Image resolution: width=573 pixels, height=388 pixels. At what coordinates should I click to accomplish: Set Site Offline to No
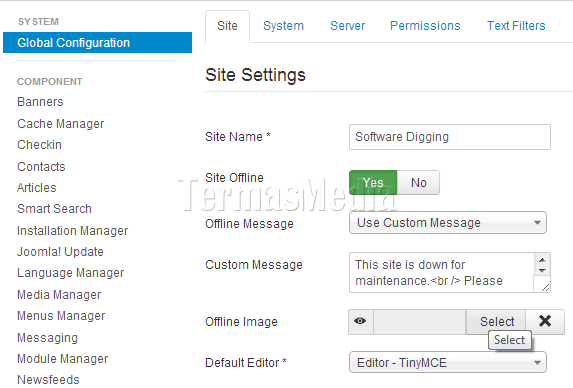pos(418,182)
